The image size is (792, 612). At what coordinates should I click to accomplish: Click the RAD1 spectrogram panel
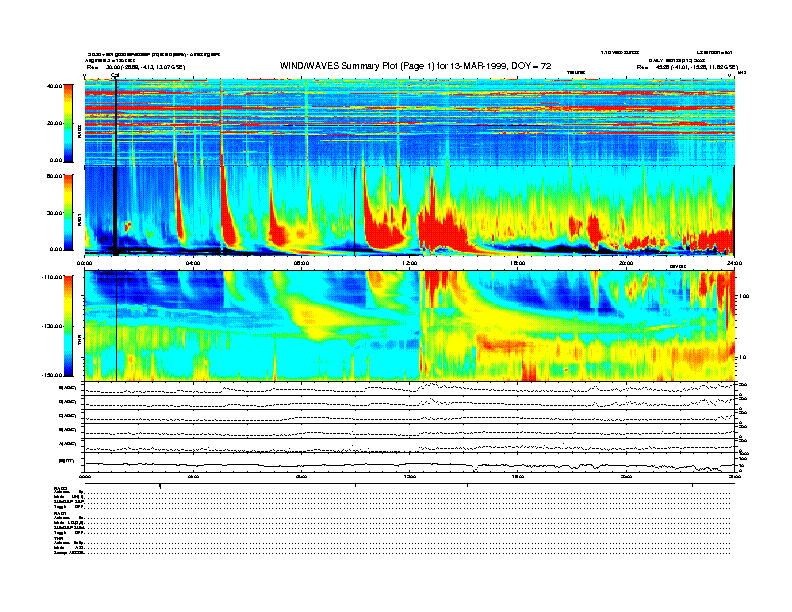[x=410, y=211]
